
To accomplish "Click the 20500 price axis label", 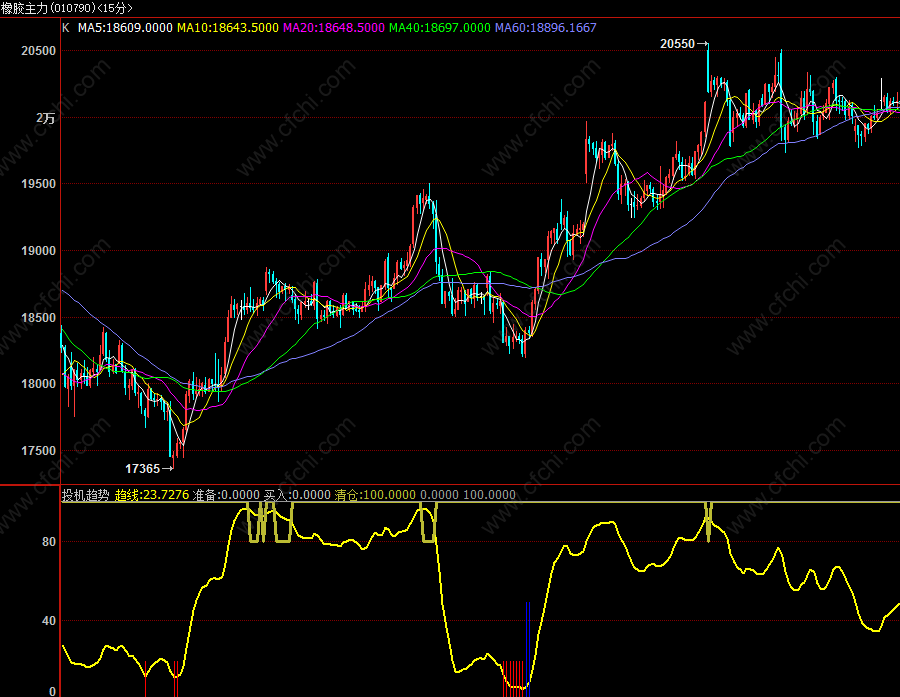I will click(x=38, y=51).
